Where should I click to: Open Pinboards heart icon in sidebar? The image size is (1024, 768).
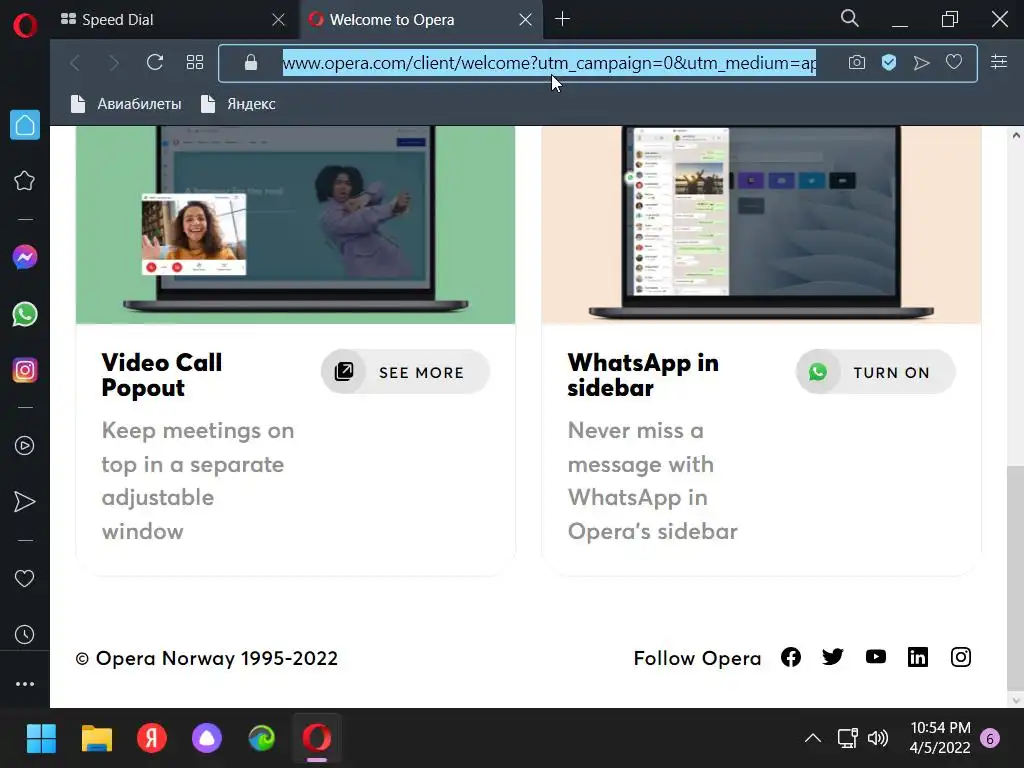(x=25, y=579)
